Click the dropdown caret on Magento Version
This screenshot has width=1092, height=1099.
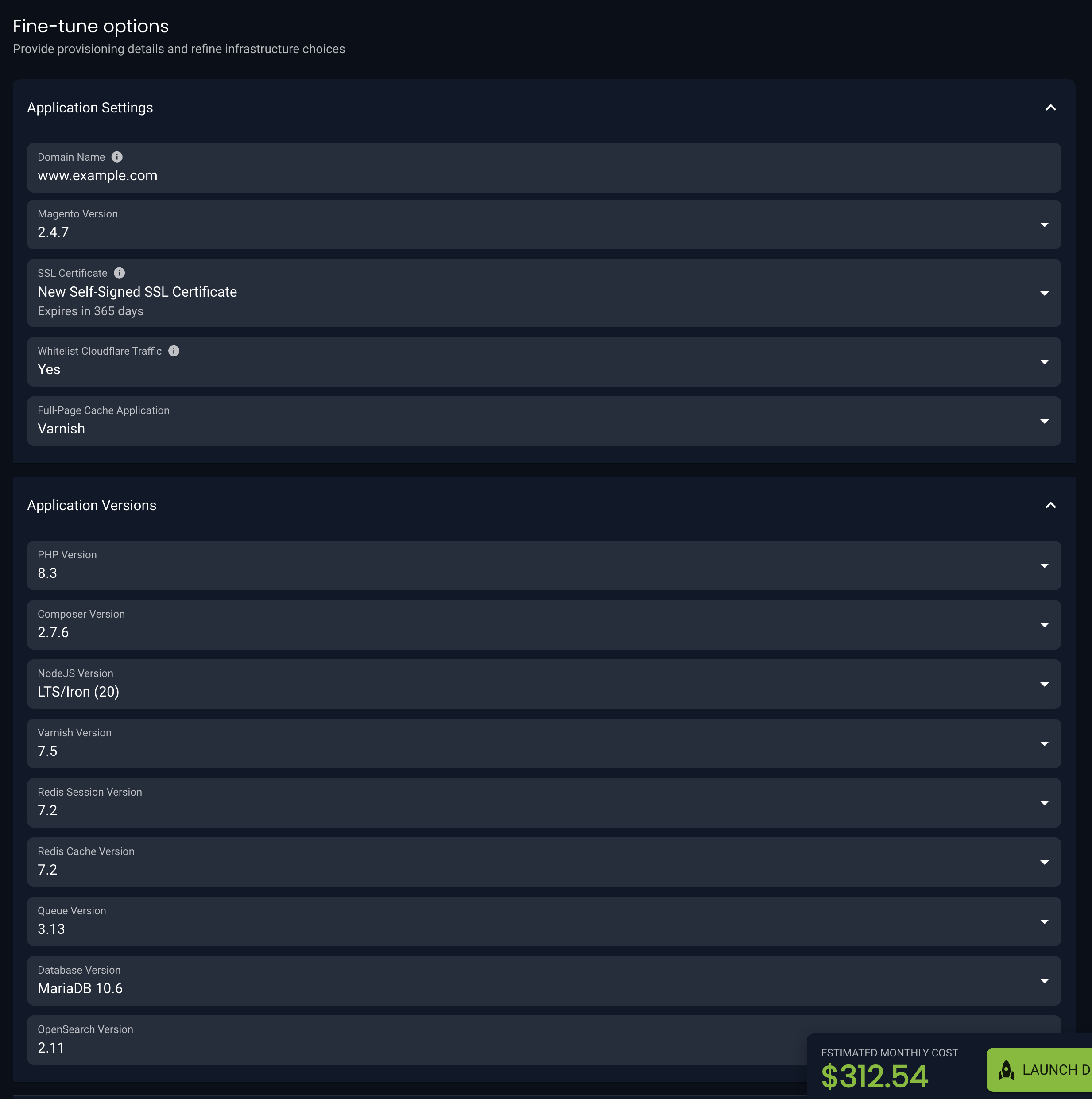1044,224
